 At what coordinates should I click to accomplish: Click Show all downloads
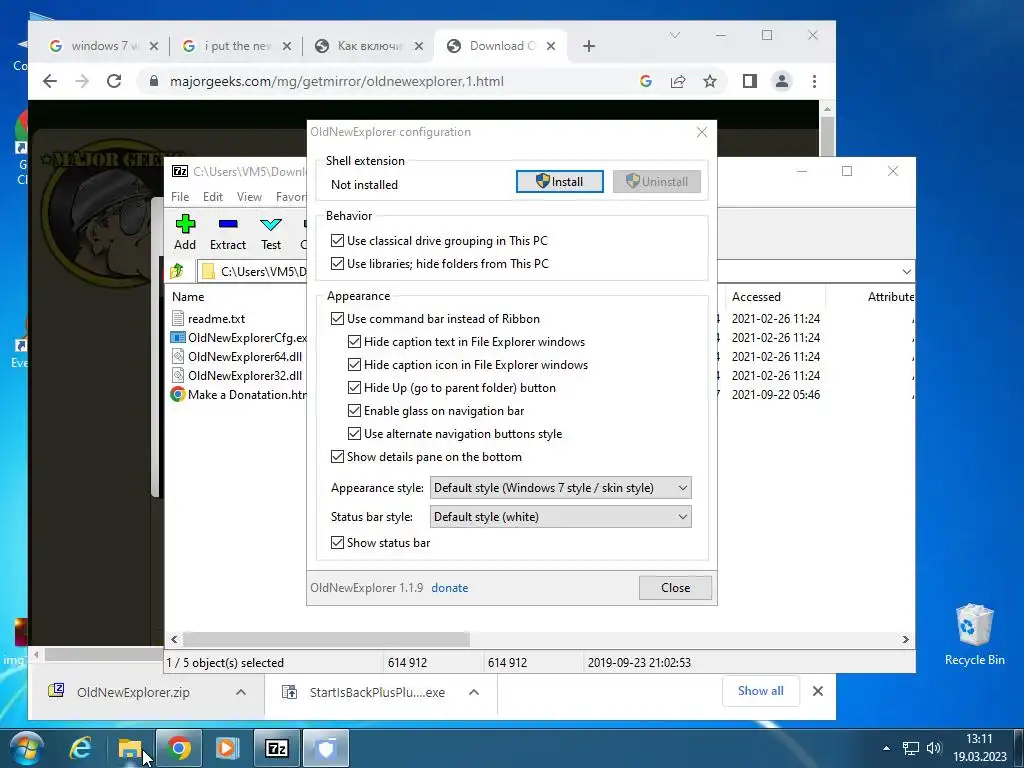(760, 691)
